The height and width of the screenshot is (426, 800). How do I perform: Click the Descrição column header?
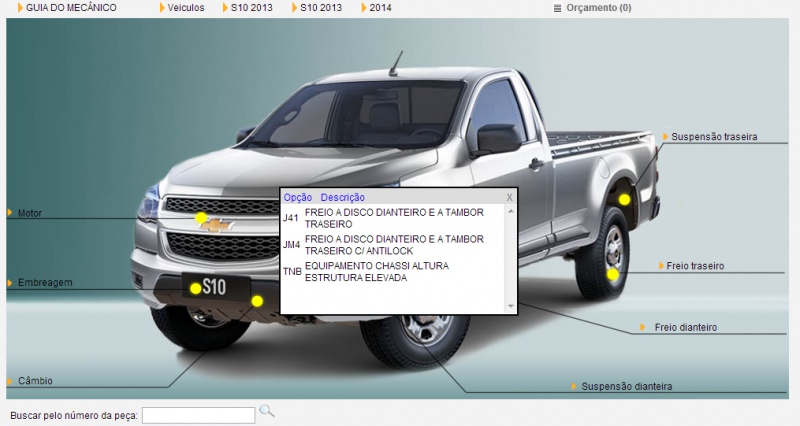click(x=342, y=197)
